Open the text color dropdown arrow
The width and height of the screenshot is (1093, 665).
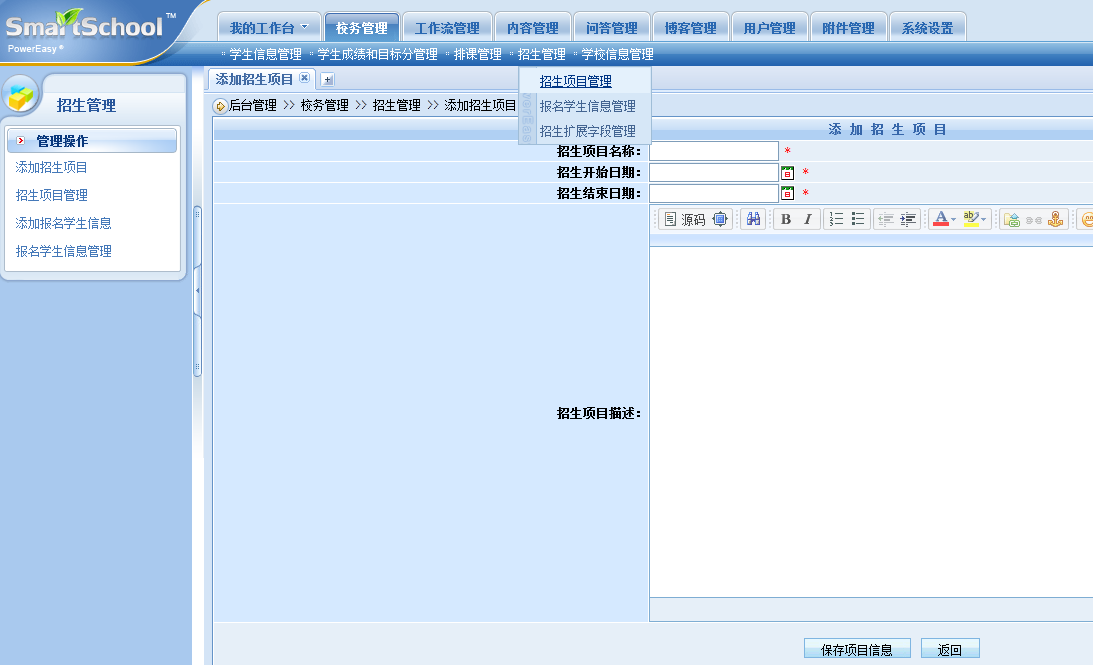953,220
